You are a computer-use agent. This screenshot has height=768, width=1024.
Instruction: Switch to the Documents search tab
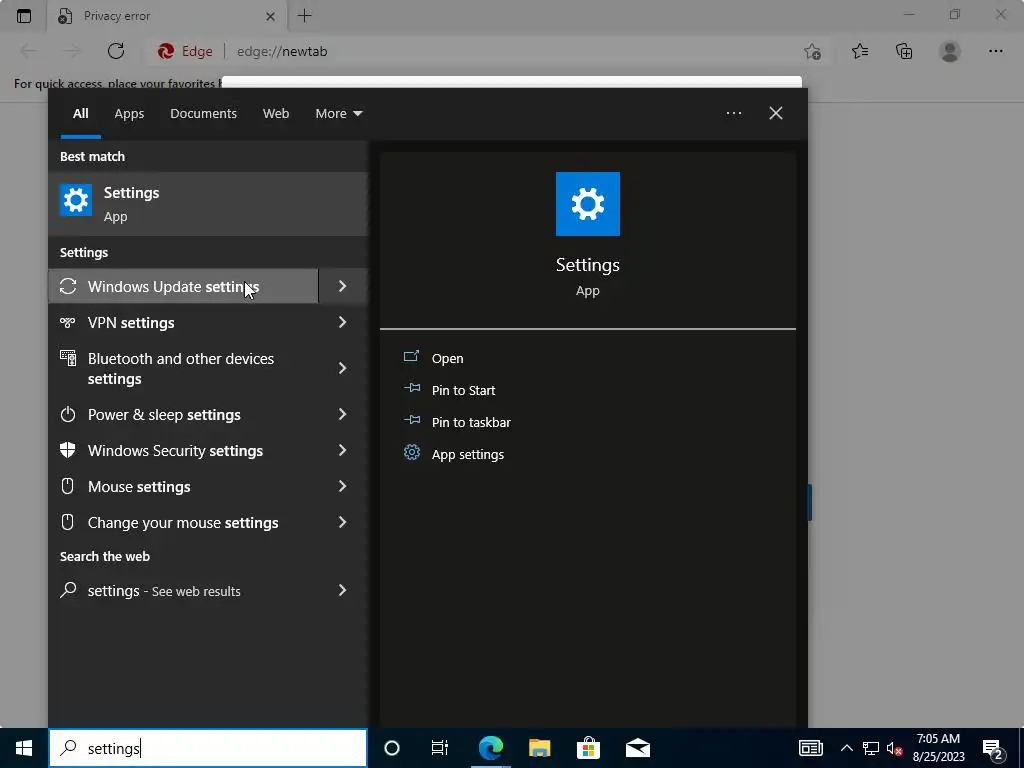coord(203,114)
